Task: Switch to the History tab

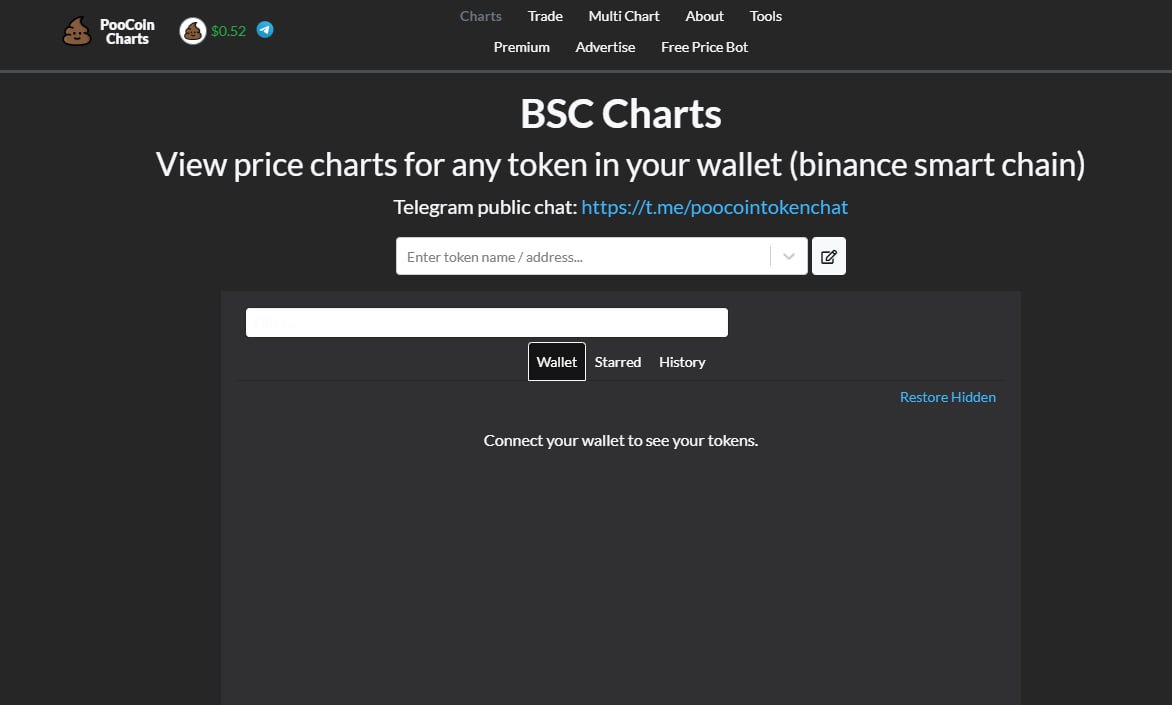Action: [682, 362]
